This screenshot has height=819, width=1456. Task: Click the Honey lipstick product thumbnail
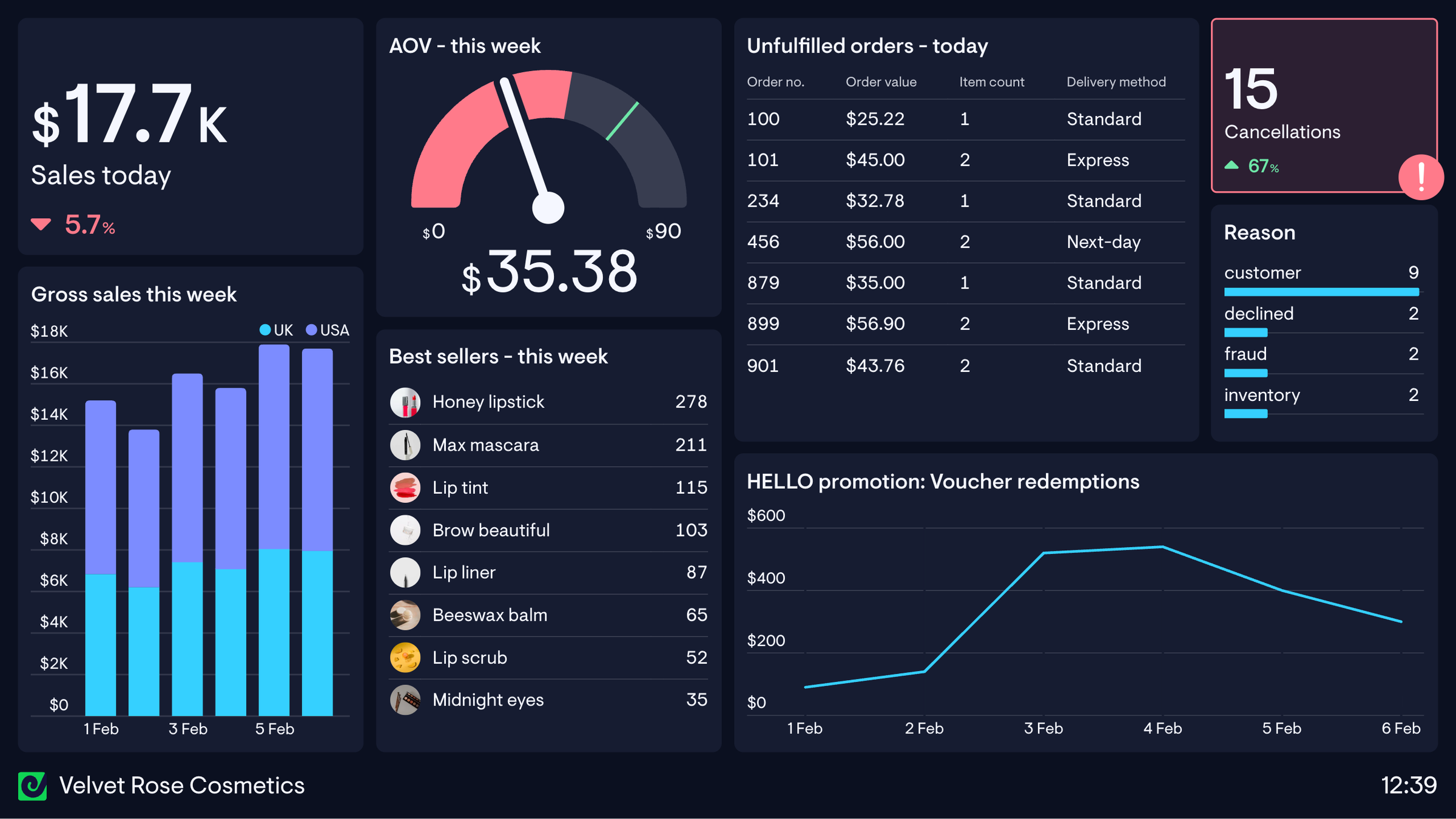pos(405,402)
